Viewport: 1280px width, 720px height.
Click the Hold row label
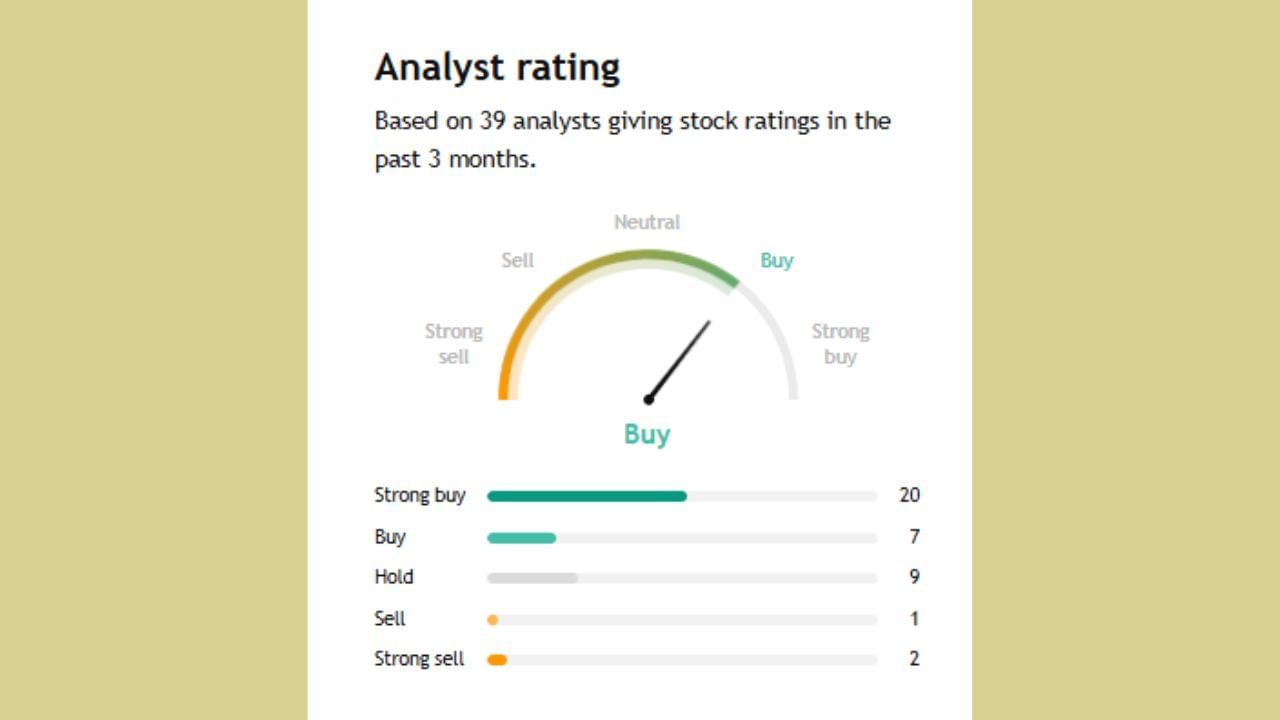[x=394, y=577]
